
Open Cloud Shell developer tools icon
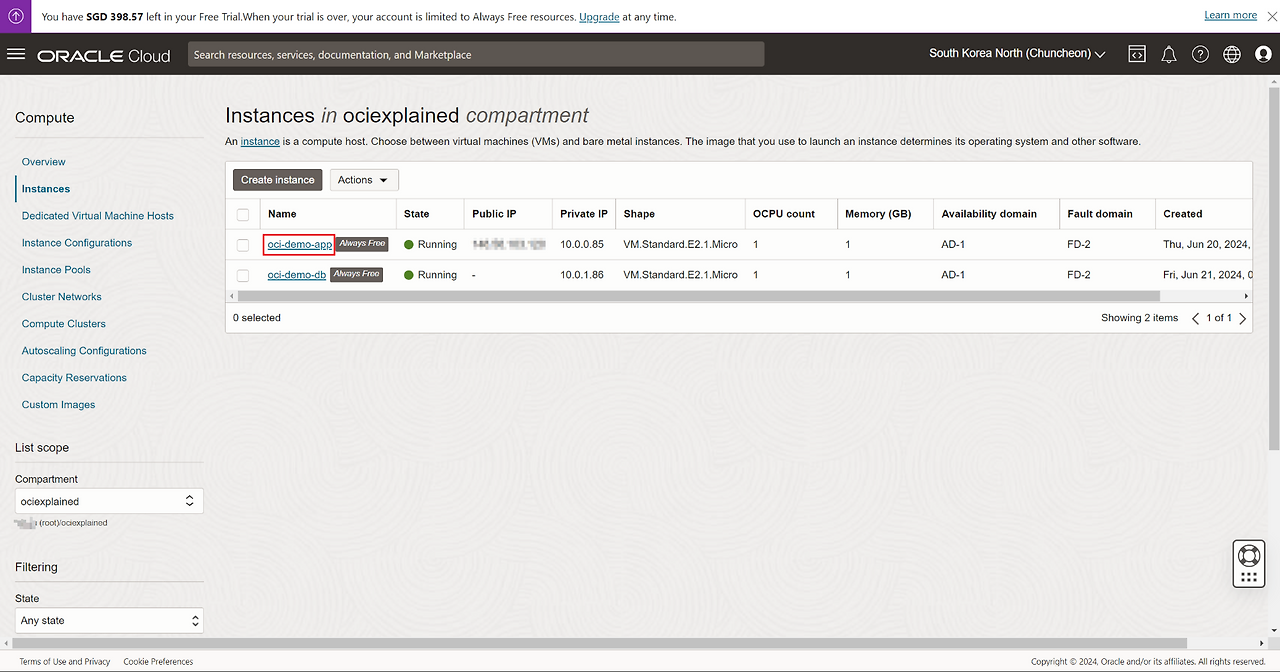click(x=1137, y=54)
